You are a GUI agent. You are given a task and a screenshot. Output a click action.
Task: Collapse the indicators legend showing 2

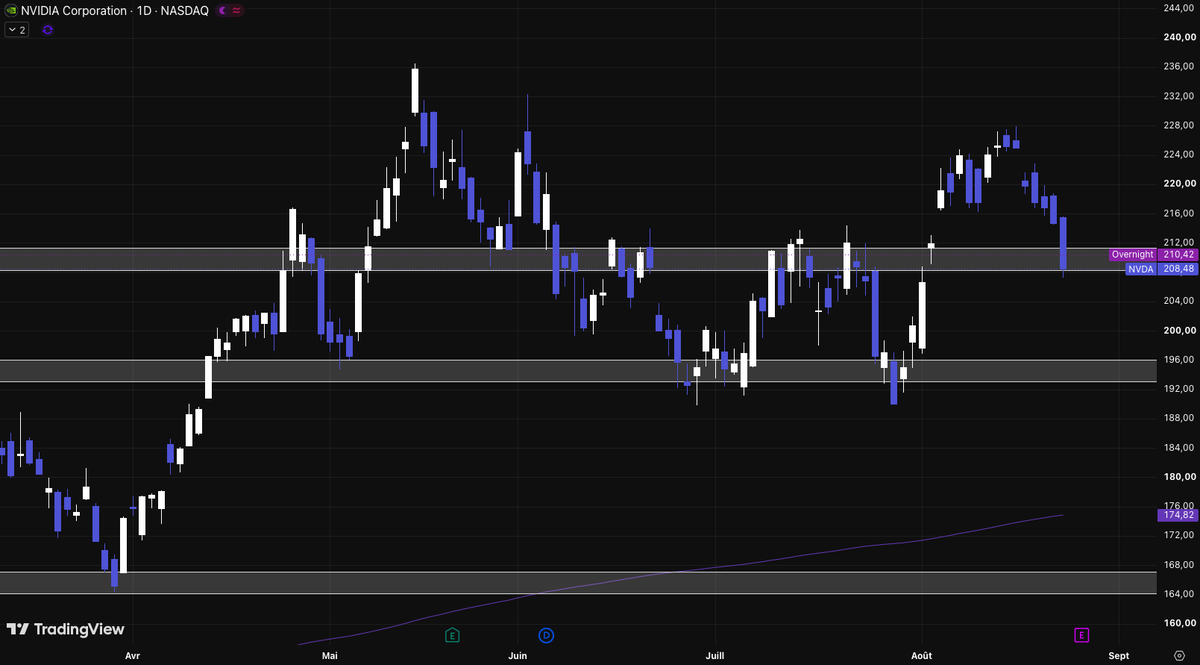coord(17,30)
